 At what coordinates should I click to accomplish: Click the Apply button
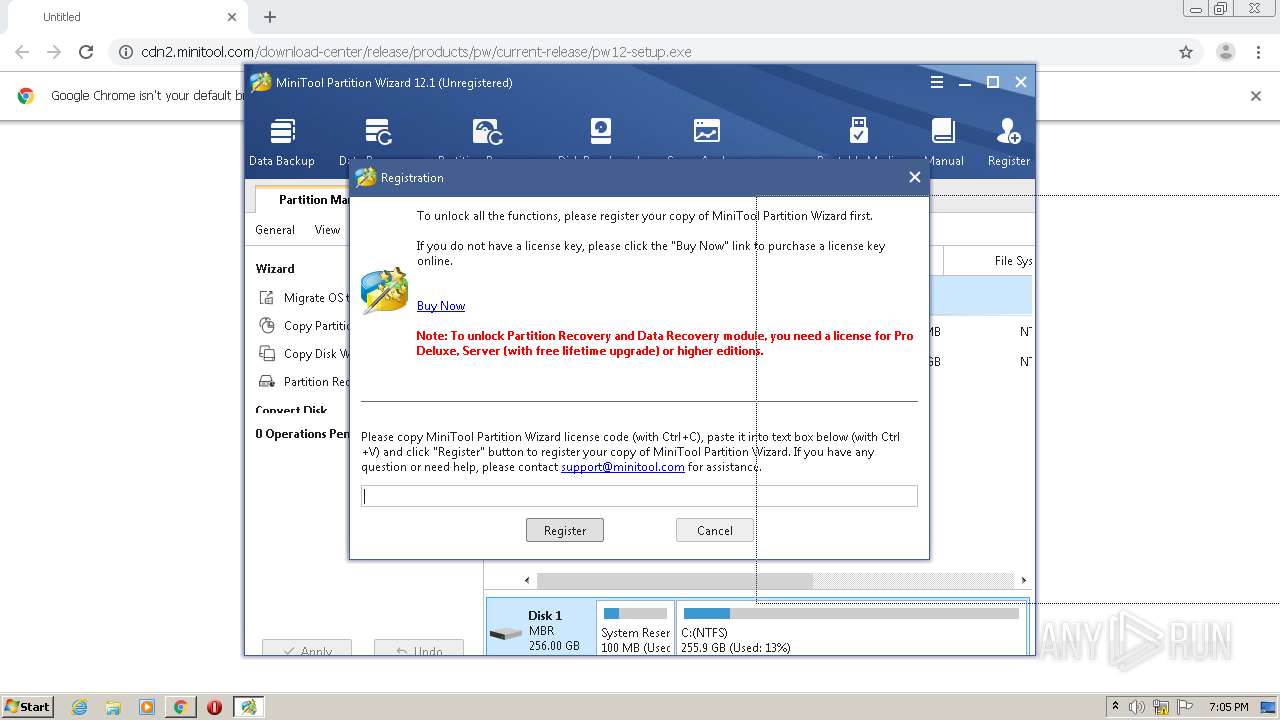(307, 648)
